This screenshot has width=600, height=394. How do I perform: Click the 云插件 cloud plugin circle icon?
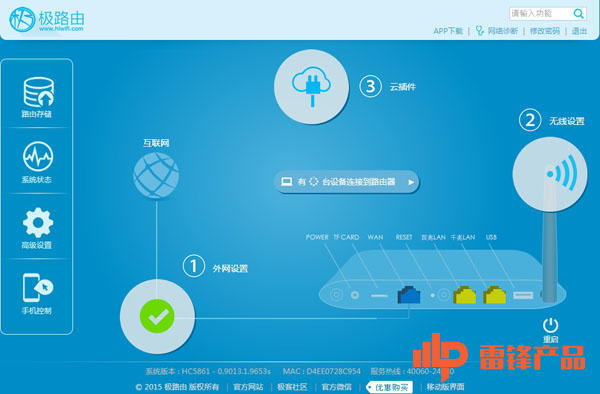[311, 86]
